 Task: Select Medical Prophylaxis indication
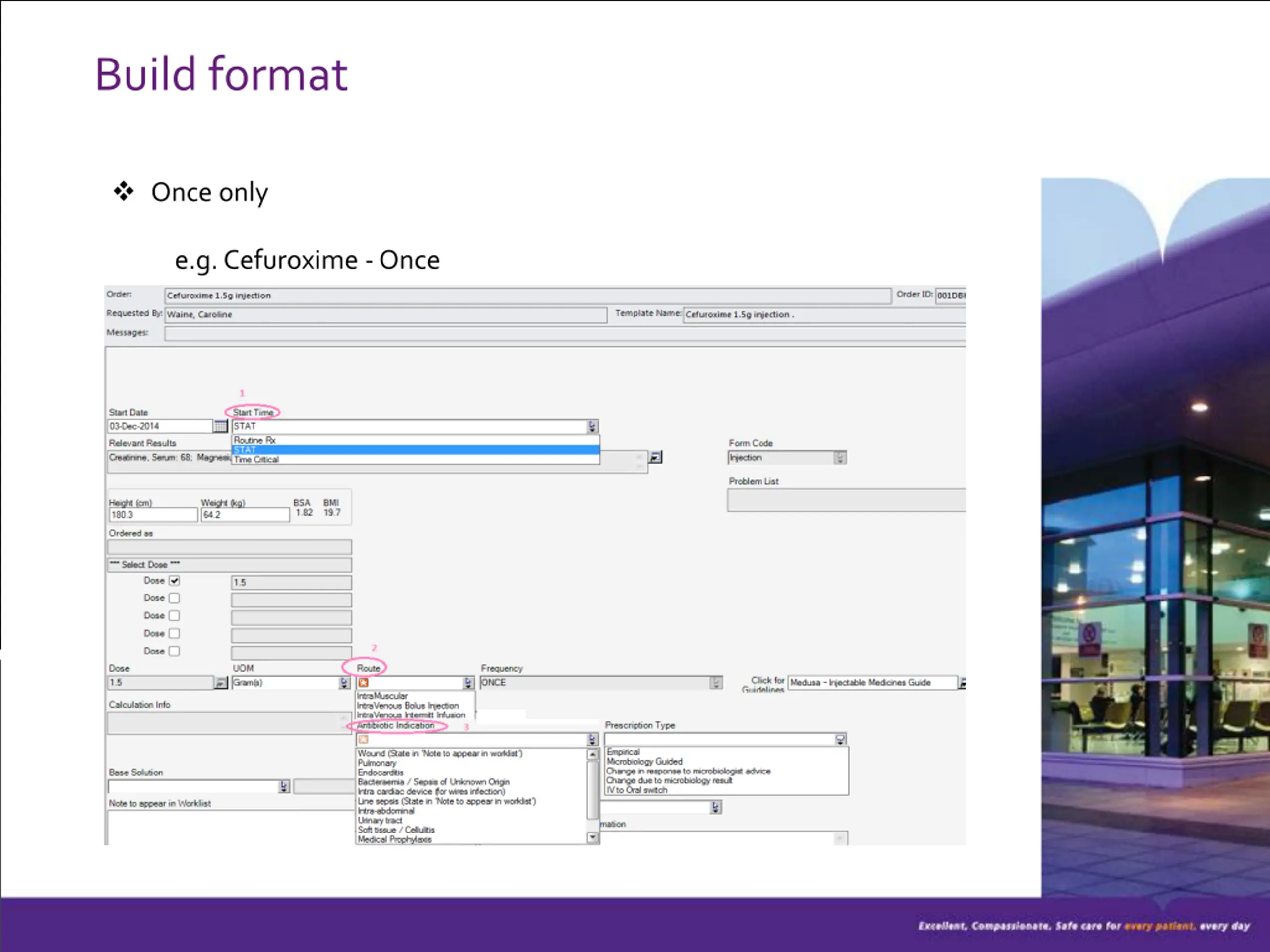[x=471, y=839]
